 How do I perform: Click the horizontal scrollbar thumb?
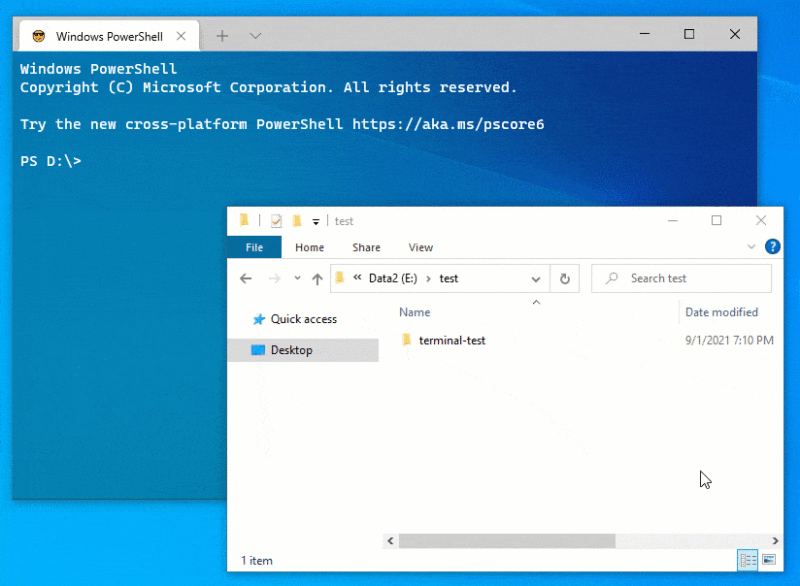point(506,541)
